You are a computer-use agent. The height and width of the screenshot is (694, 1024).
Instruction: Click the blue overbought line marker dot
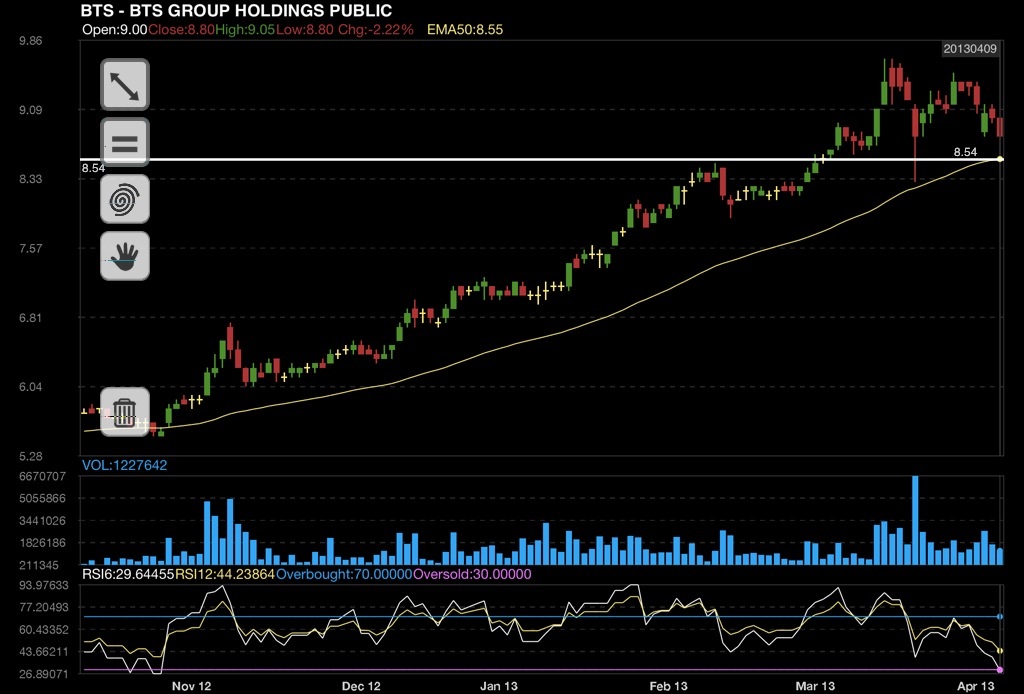tap(1000, 616)
